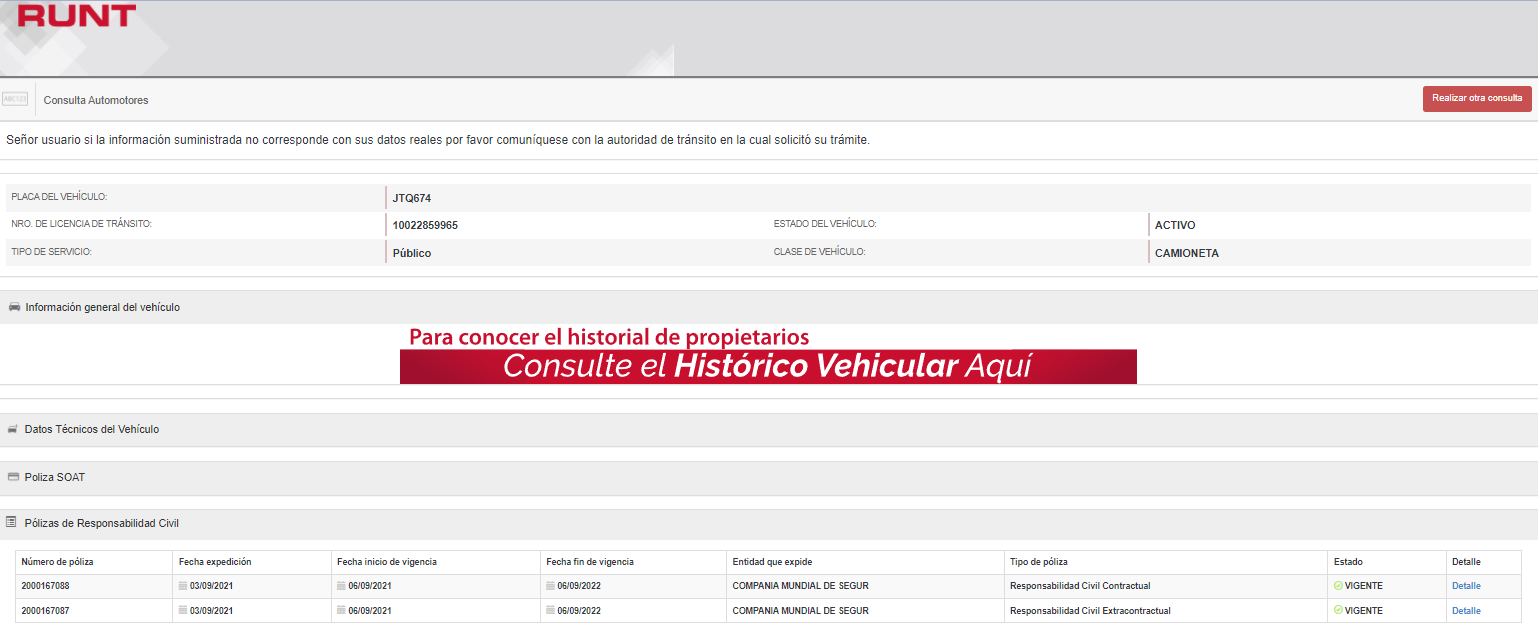Image resolution: width=1538 pixels, height=623 pixels.
Task: Click green VIGENTE check icon for Contractual policy
Action: [x=1338, y=586]
